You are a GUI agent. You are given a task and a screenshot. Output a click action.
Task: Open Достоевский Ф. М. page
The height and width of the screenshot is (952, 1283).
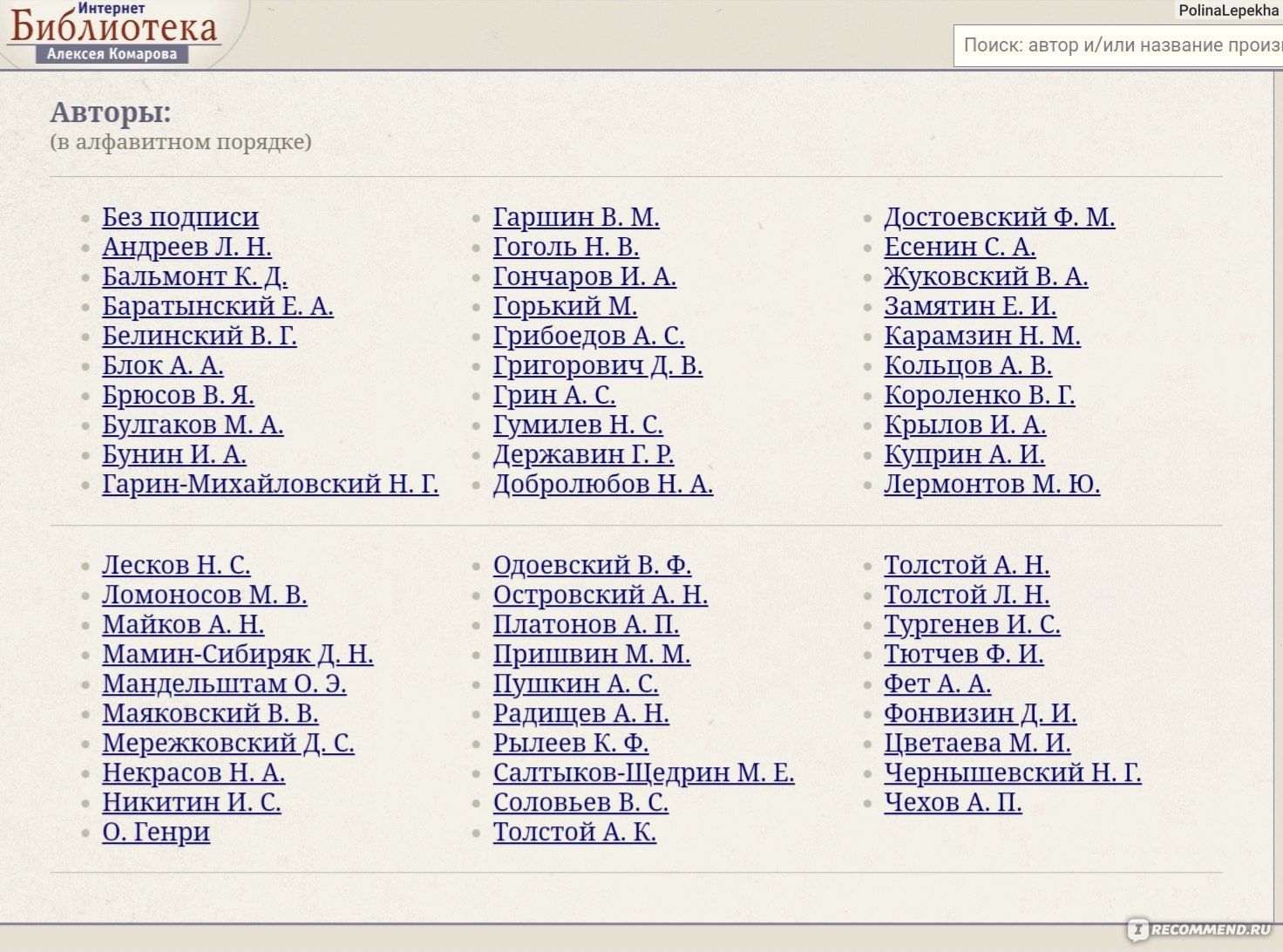1000,217
